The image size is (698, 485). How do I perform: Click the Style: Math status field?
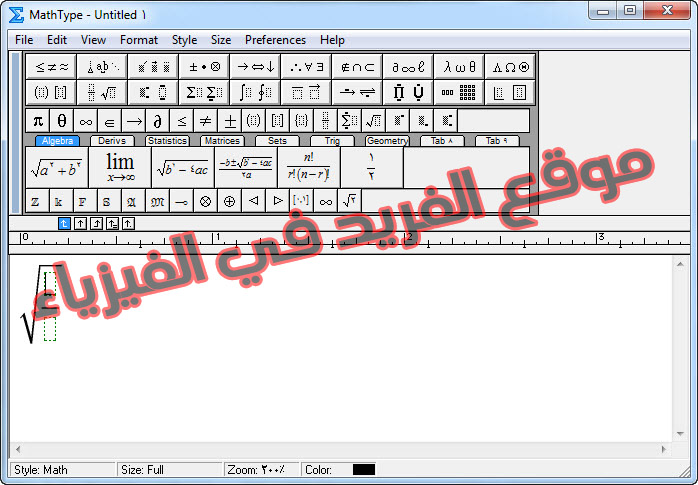(62, 469)
